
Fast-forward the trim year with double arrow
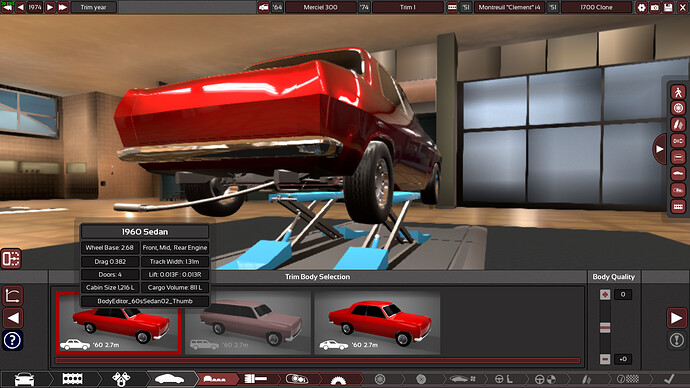pyautogui.click(x=63, y=7)
